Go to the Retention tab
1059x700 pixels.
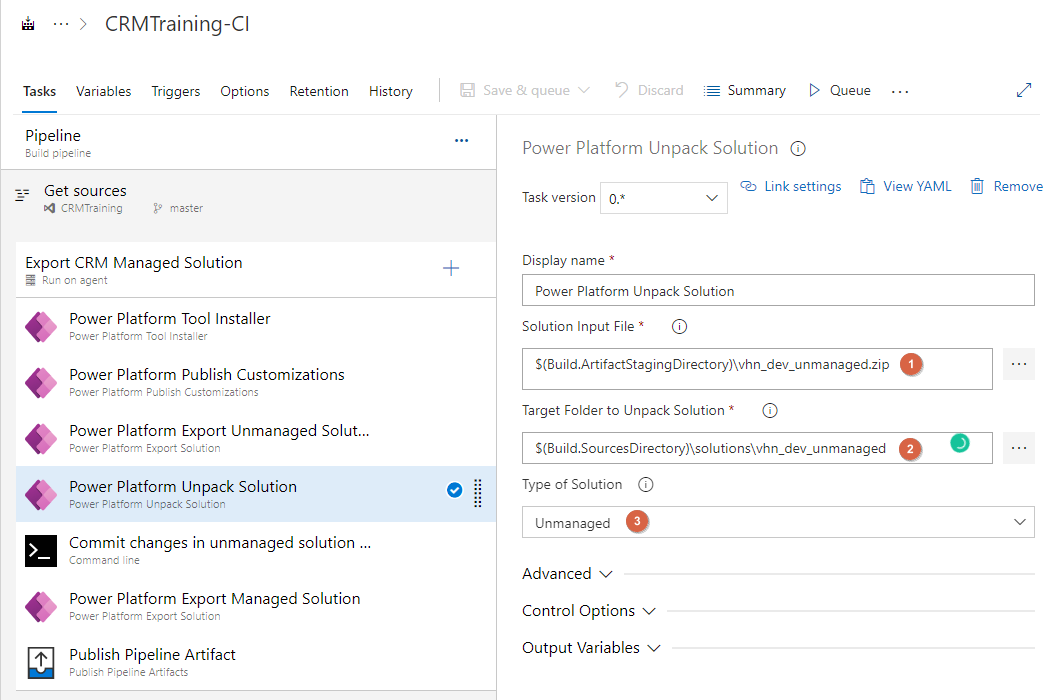pyautogui.click(x=319, y=91)
